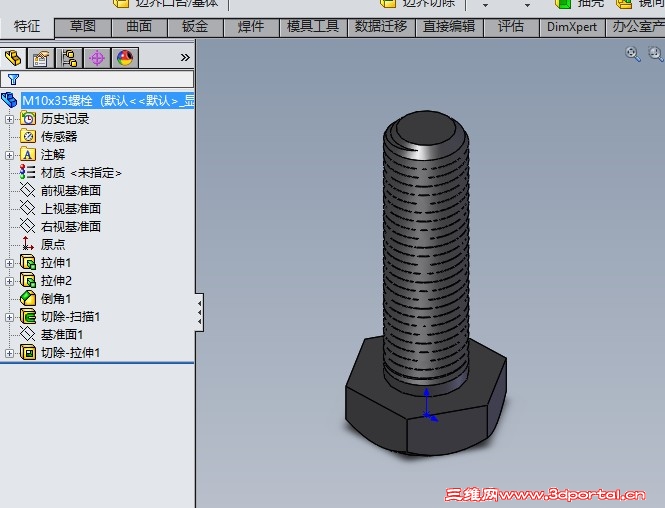
Task: Click the 材质 material icon
Action: (28, 173)
